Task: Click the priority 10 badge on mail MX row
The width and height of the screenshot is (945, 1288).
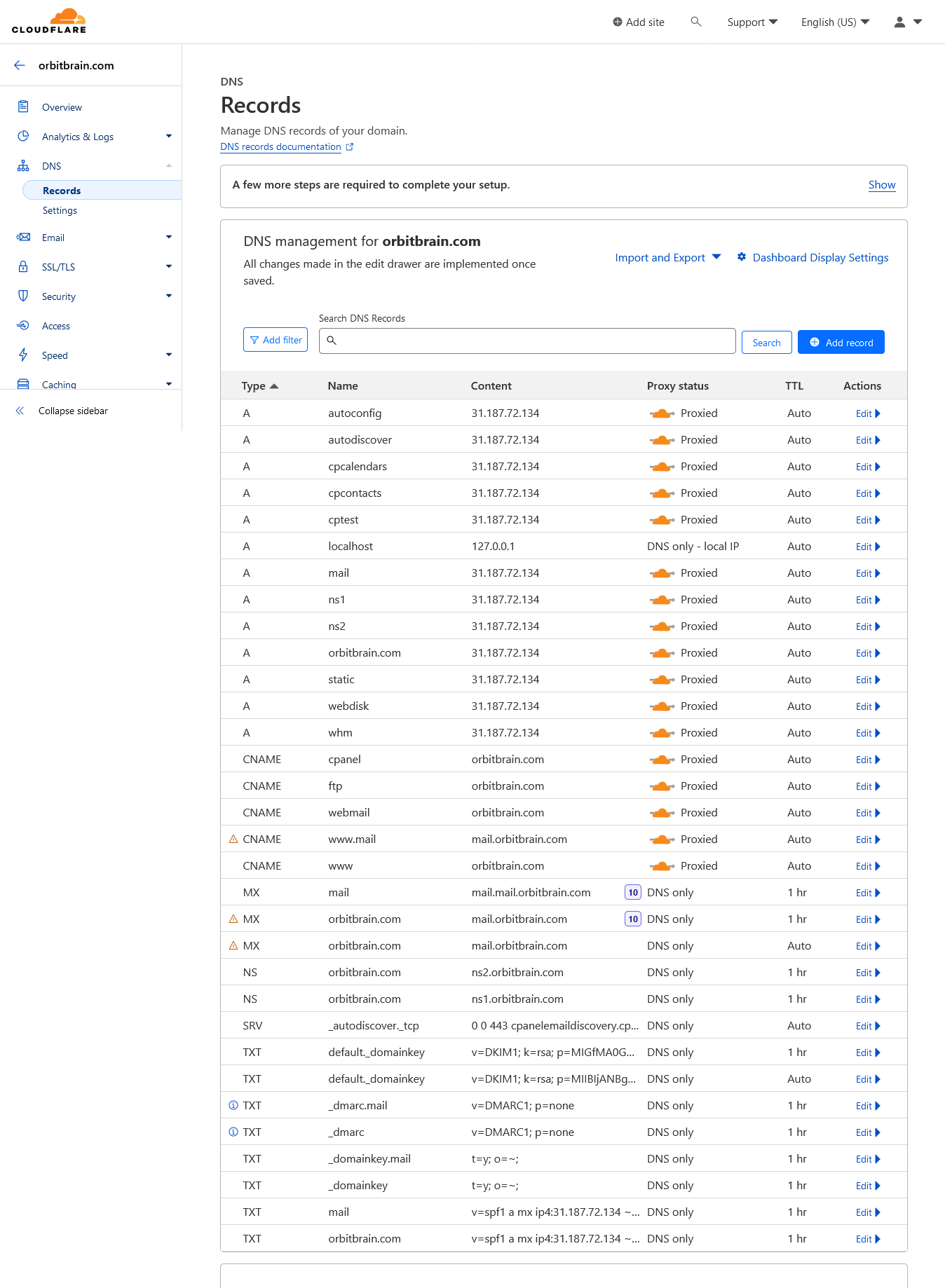Action: click(x=633, y=892)
